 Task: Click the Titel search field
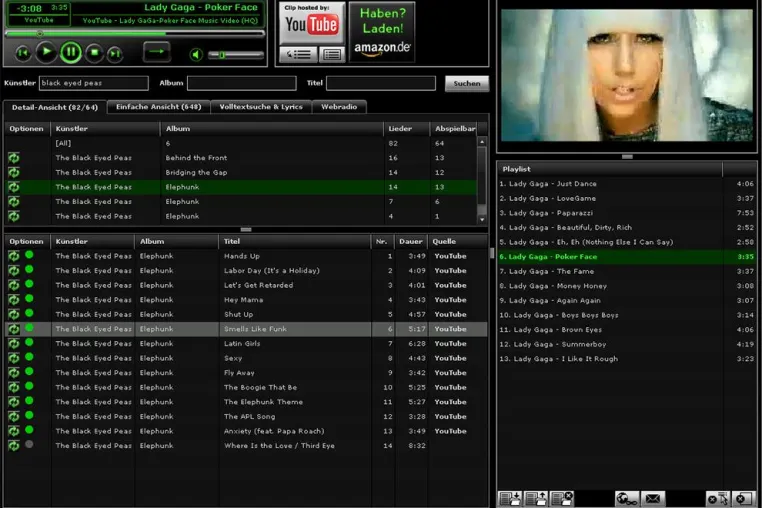381,83
